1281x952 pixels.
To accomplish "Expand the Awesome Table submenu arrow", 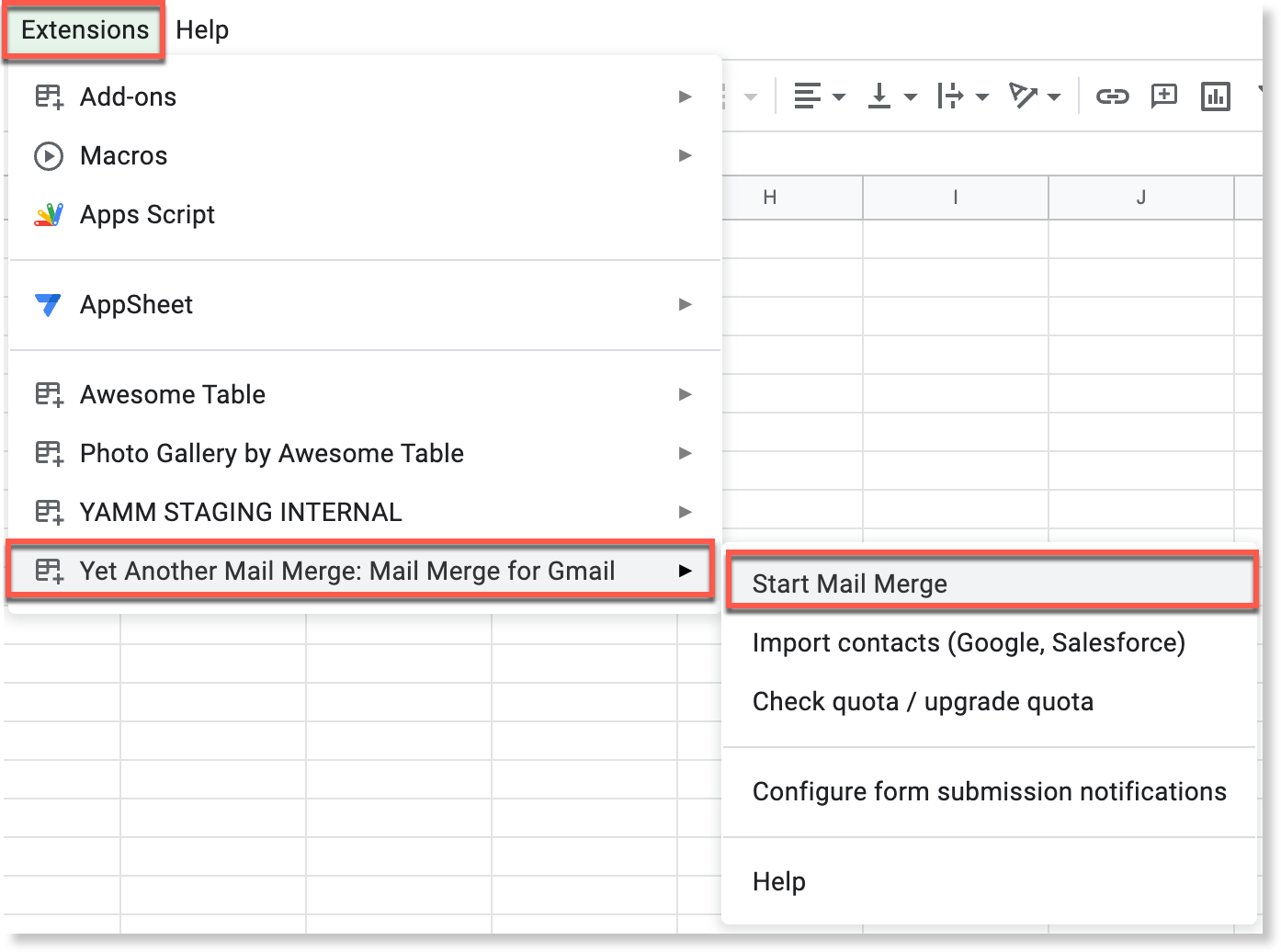I will [685, 394].
